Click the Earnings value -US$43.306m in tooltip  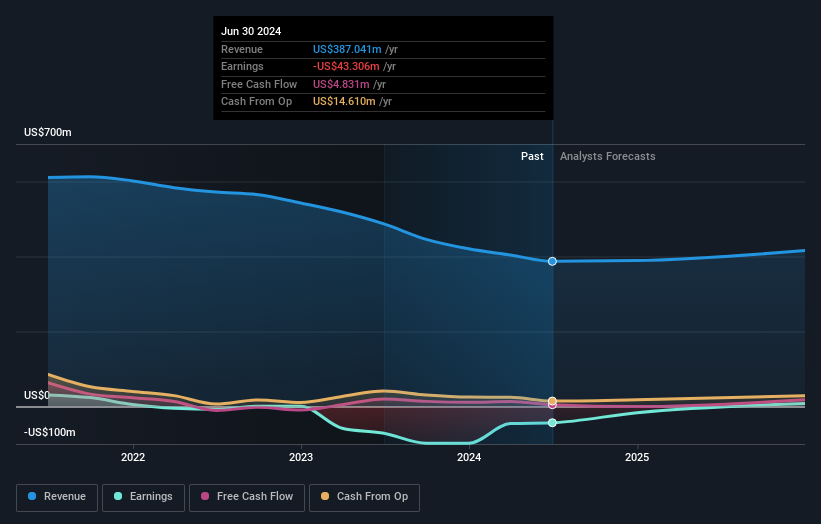346,66
